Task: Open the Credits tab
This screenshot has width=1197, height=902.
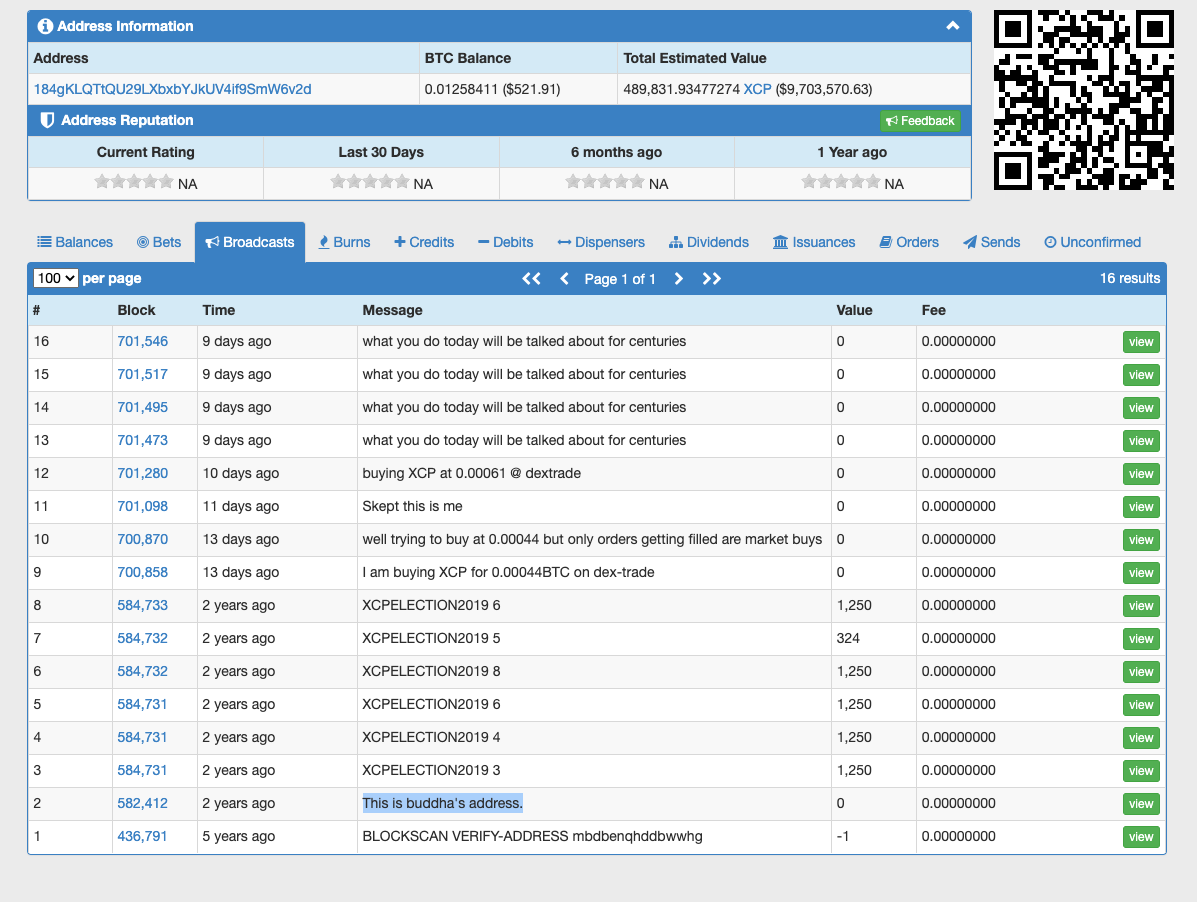Action: click(424, 242)
